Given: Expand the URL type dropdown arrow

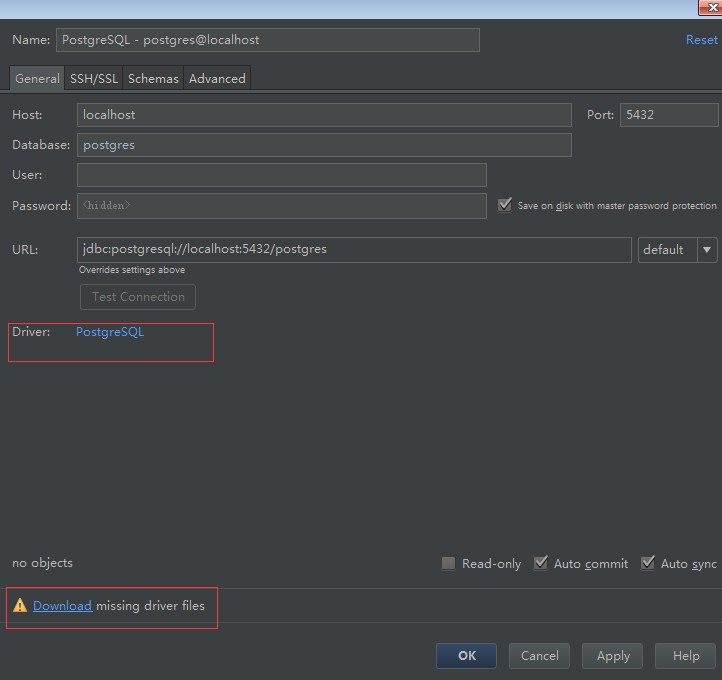Looking at the screenshot, I should pos(707,250).
